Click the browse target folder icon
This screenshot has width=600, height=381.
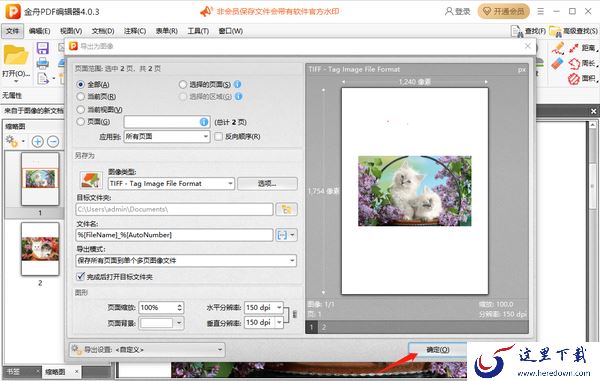[286, 209]
